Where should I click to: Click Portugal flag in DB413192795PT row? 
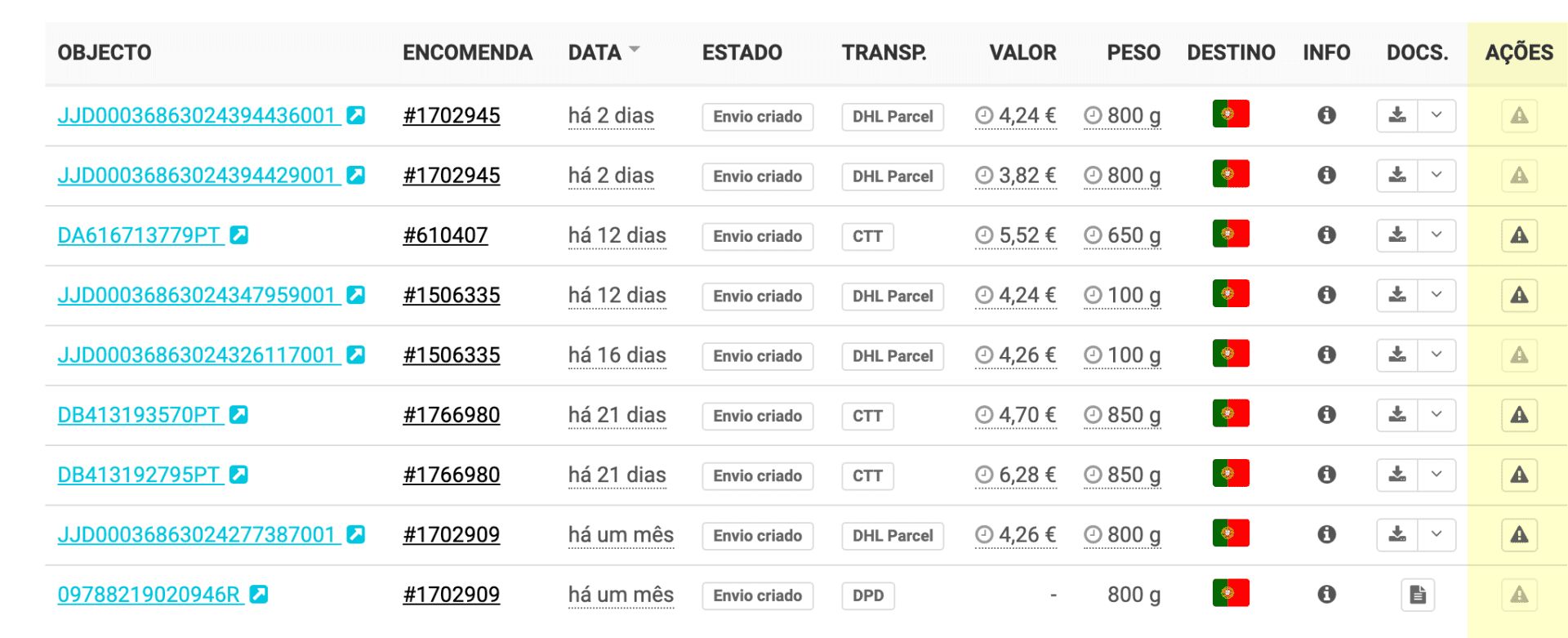tap(1231, 474)
